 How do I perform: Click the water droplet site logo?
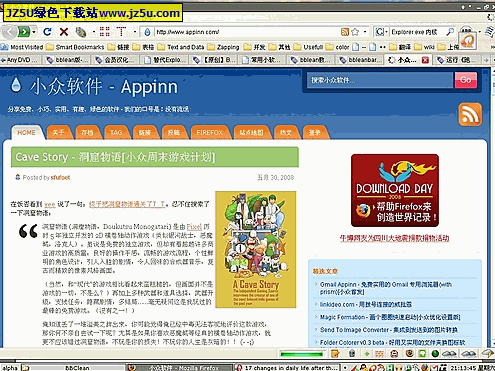tap(16, 85)
